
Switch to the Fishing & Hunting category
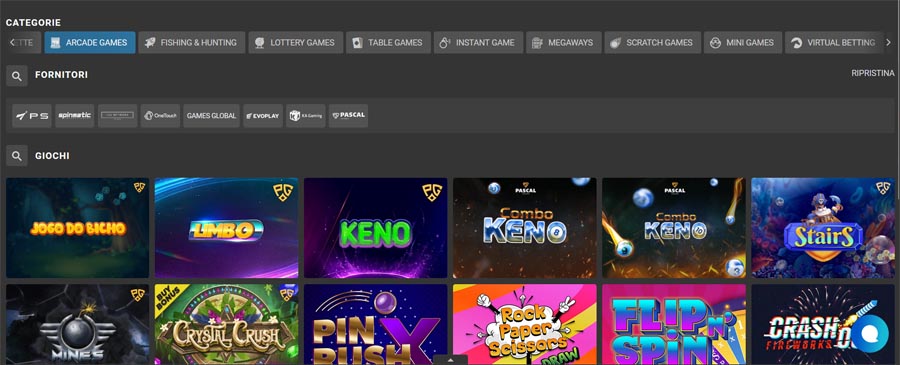pos(192,42)
